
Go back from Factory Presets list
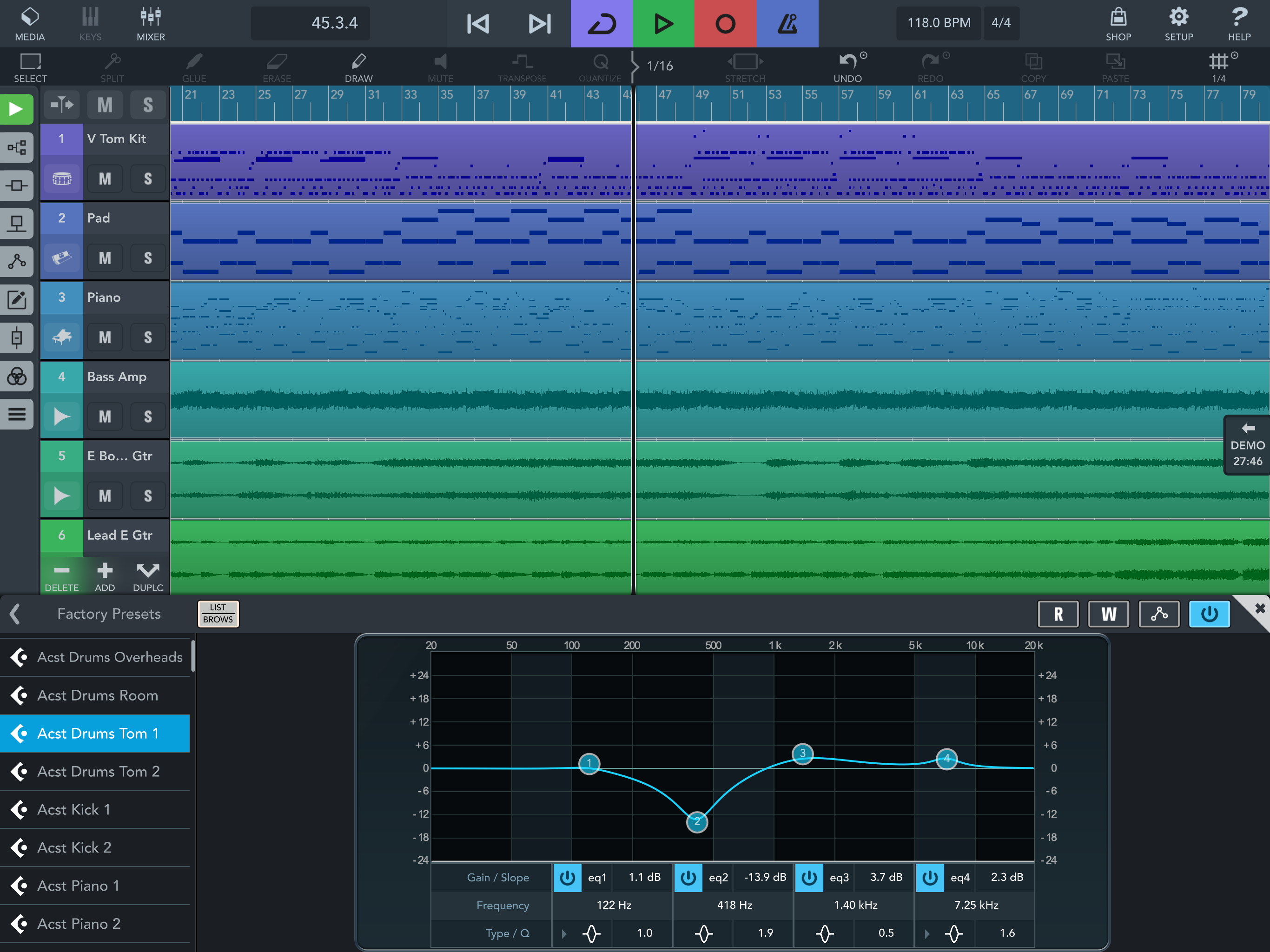pos(15,614)
